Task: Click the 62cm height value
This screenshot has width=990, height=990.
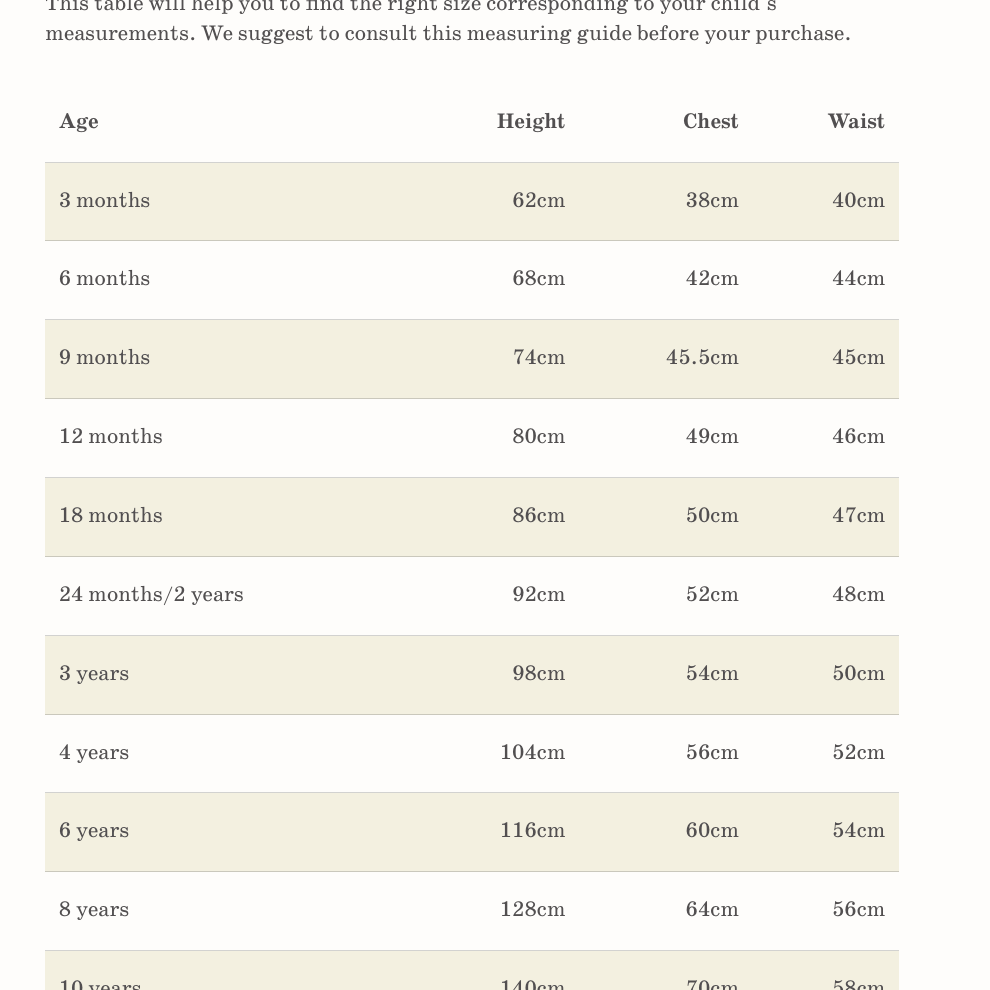Action: 538,200
